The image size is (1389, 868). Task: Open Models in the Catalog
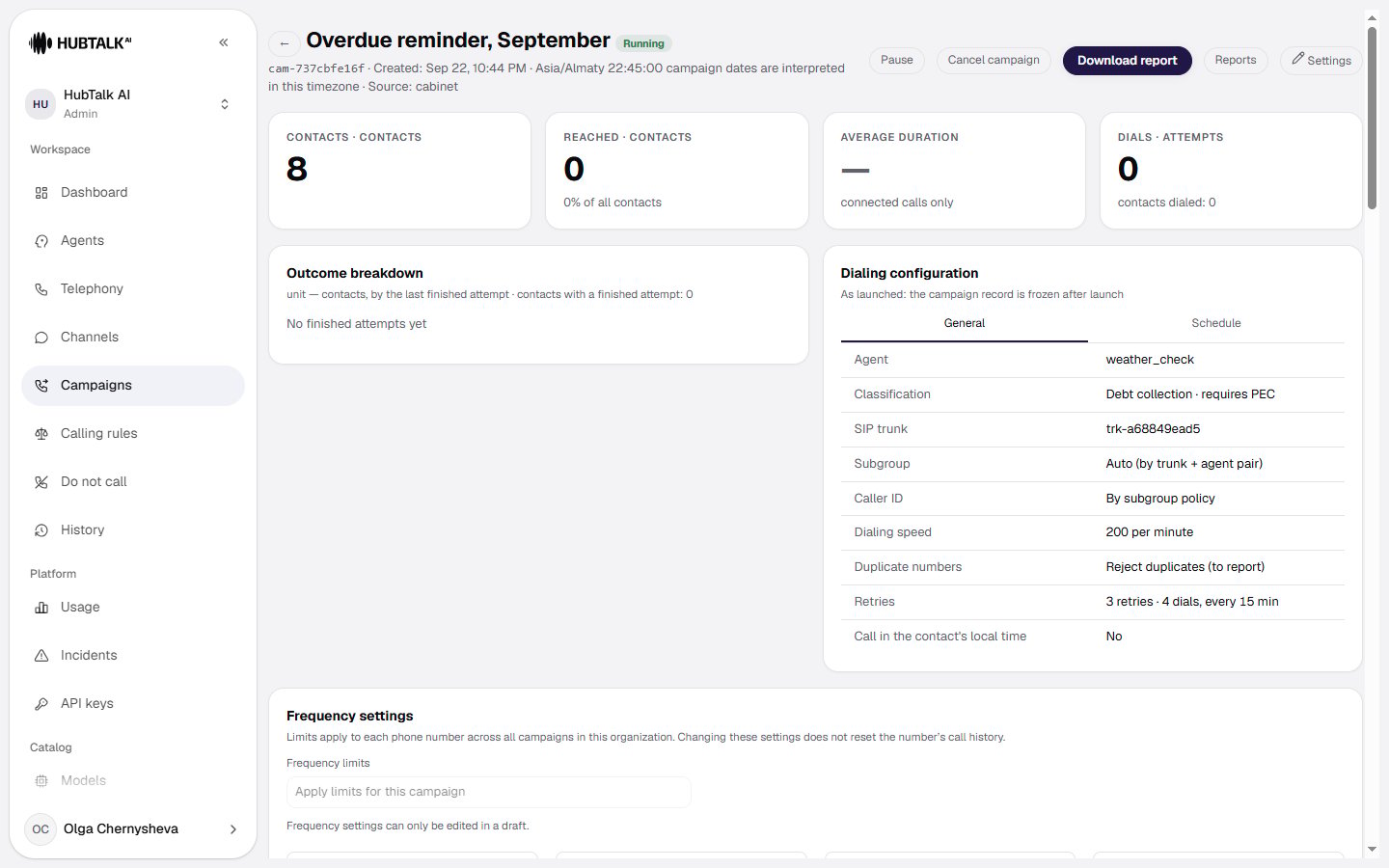click(133, 781)
